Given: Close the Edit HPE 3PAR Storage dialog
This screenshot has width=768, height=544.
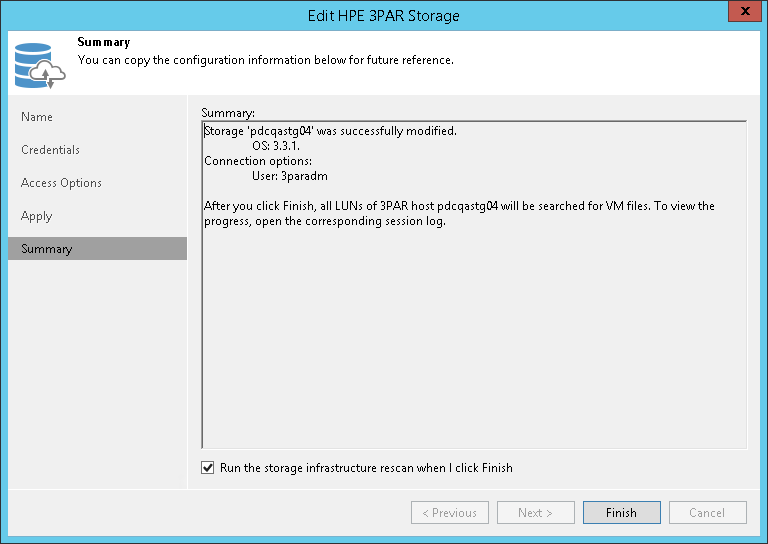Looking at the screenshot, I should pos(744,11).
